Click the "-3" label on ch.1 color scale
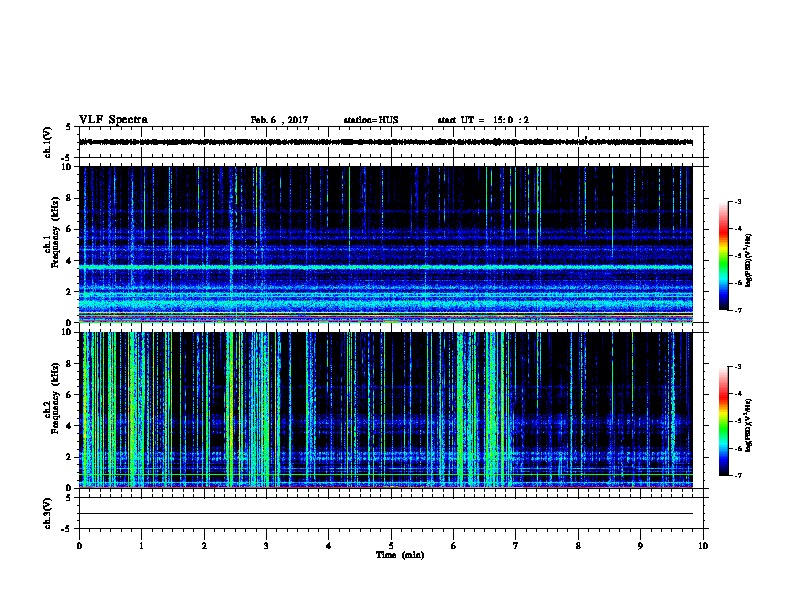792x612 pixels. coord(737,202)
